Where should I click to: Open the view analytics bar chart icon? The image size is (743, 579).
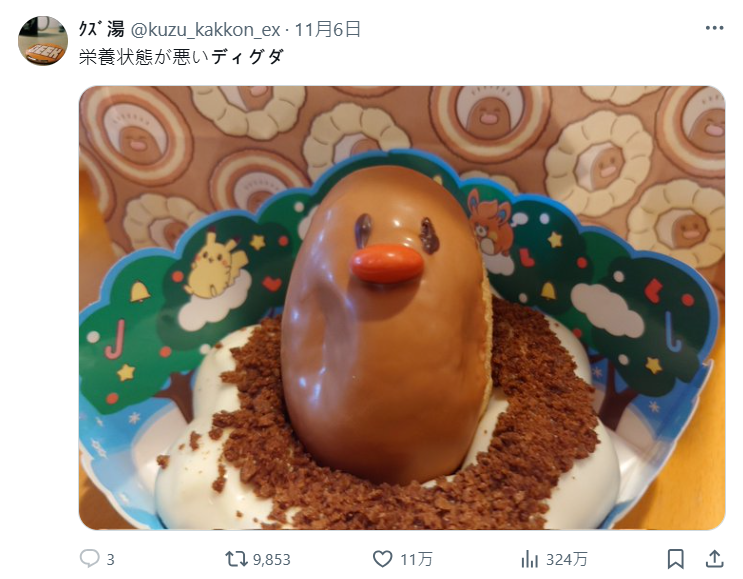click(529, 559)
